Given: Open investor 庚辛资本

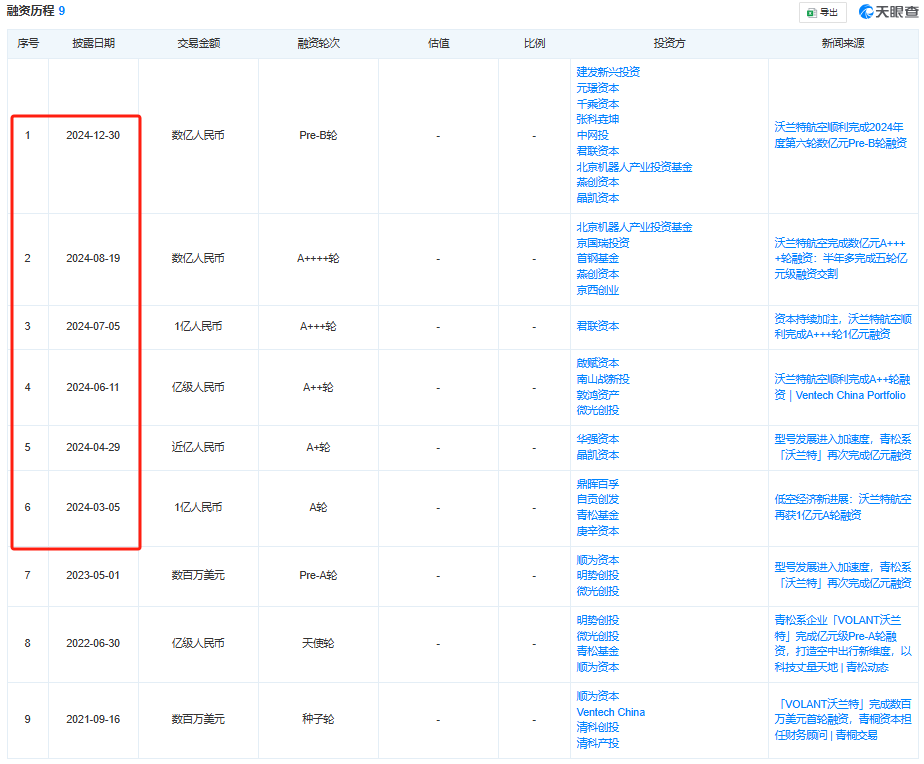Looking at the screenshot, I should tap(598, 531).
